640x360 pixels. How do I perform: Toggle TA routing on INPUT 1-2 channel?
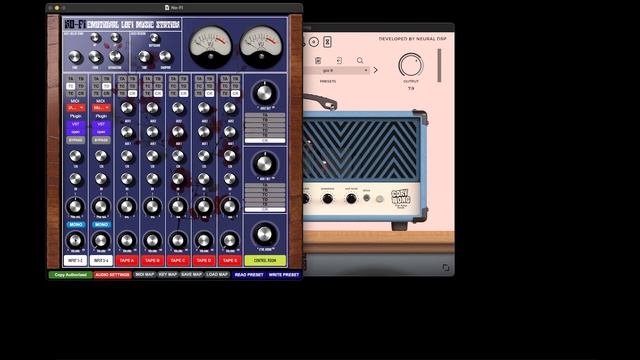[x=71, y=79]
